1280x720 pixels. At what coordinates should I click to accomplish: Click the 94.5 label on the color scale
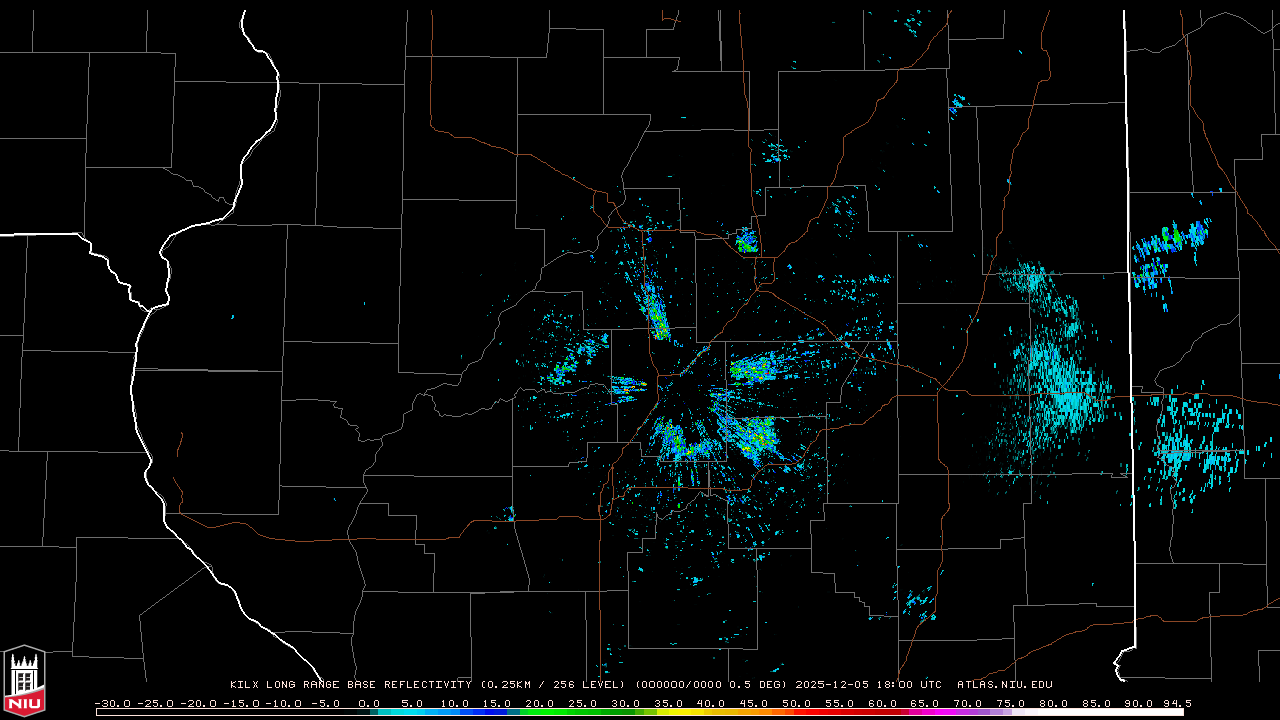pyautogui.click(x=1174, y=703)
